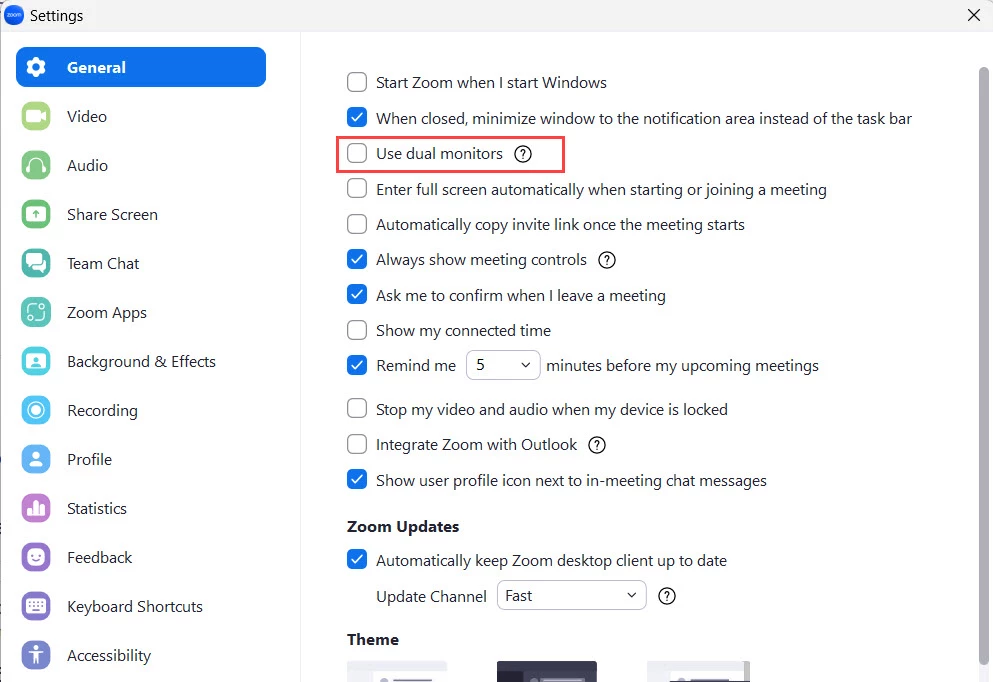Click the Video camera icon
This screenshot has height=682, width=993.
(x=36, y=117)
